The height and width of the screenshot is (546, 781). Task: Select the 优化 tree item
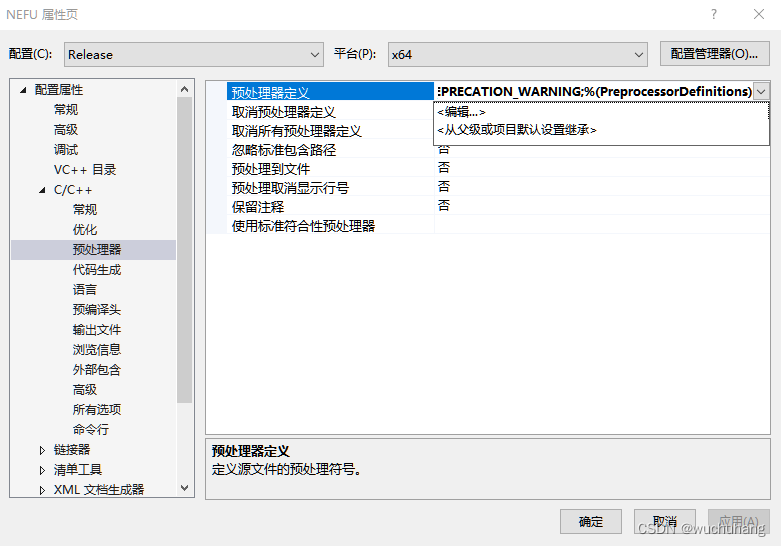[x=85, y=229]
